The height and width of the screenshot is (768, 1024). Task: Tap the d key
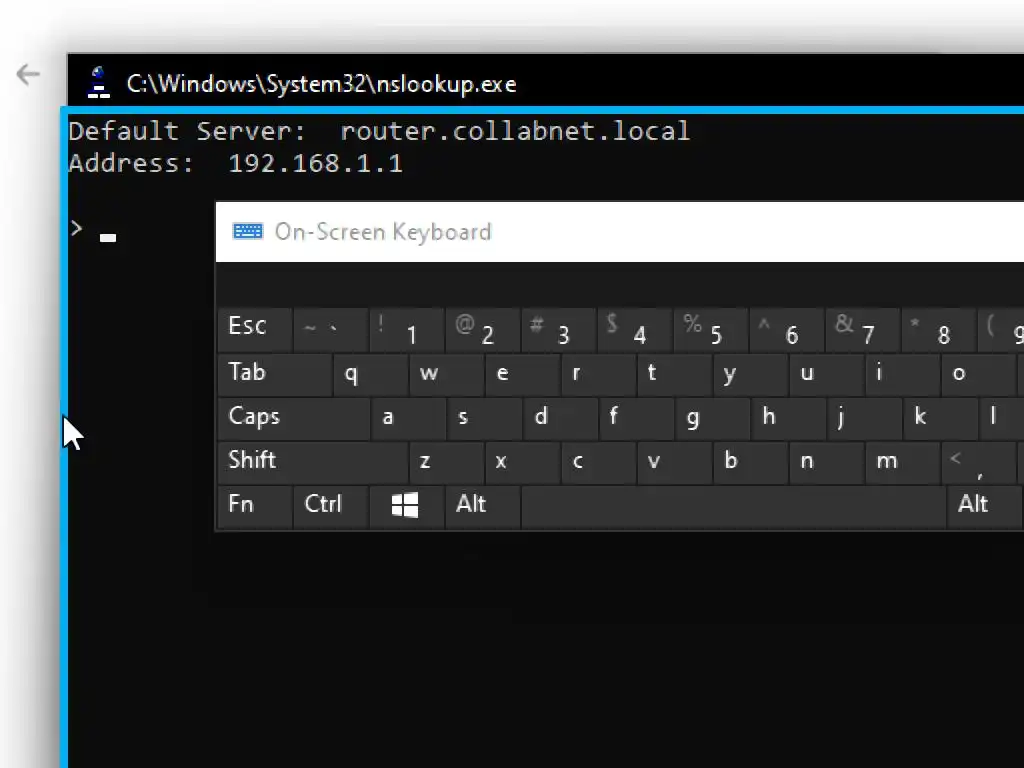[560, 417]
